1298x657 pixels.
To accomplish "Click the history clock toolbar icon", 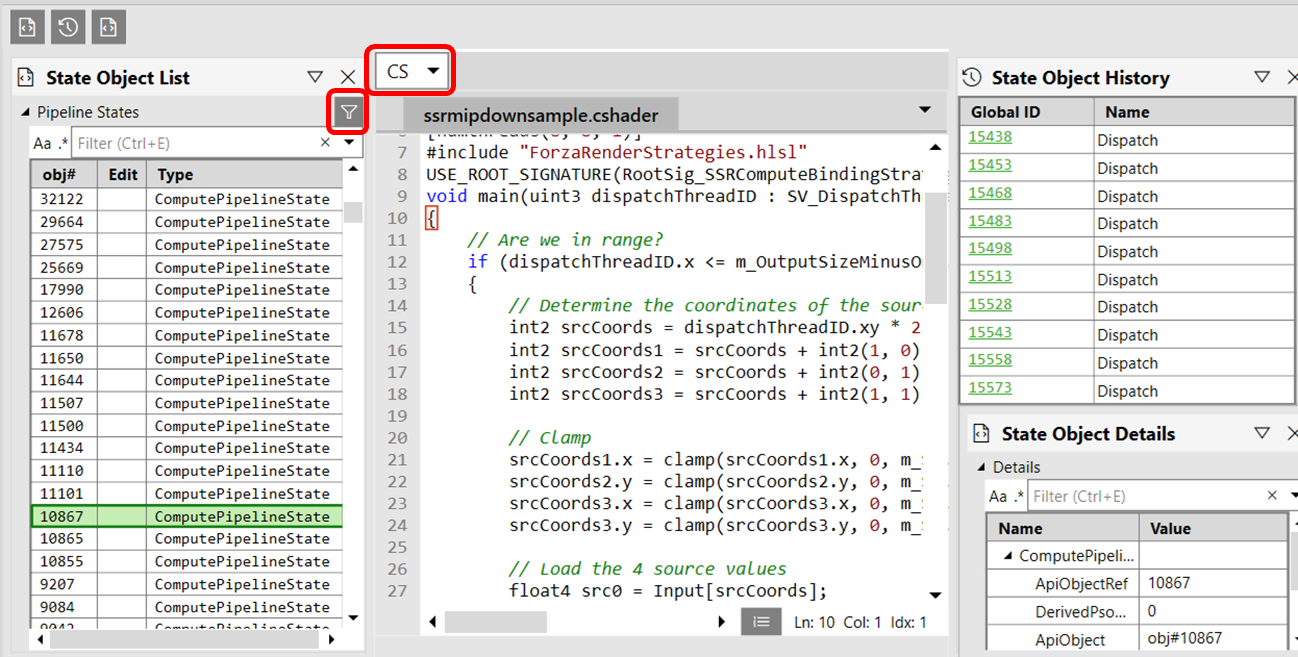I will [x=68, y=27].
